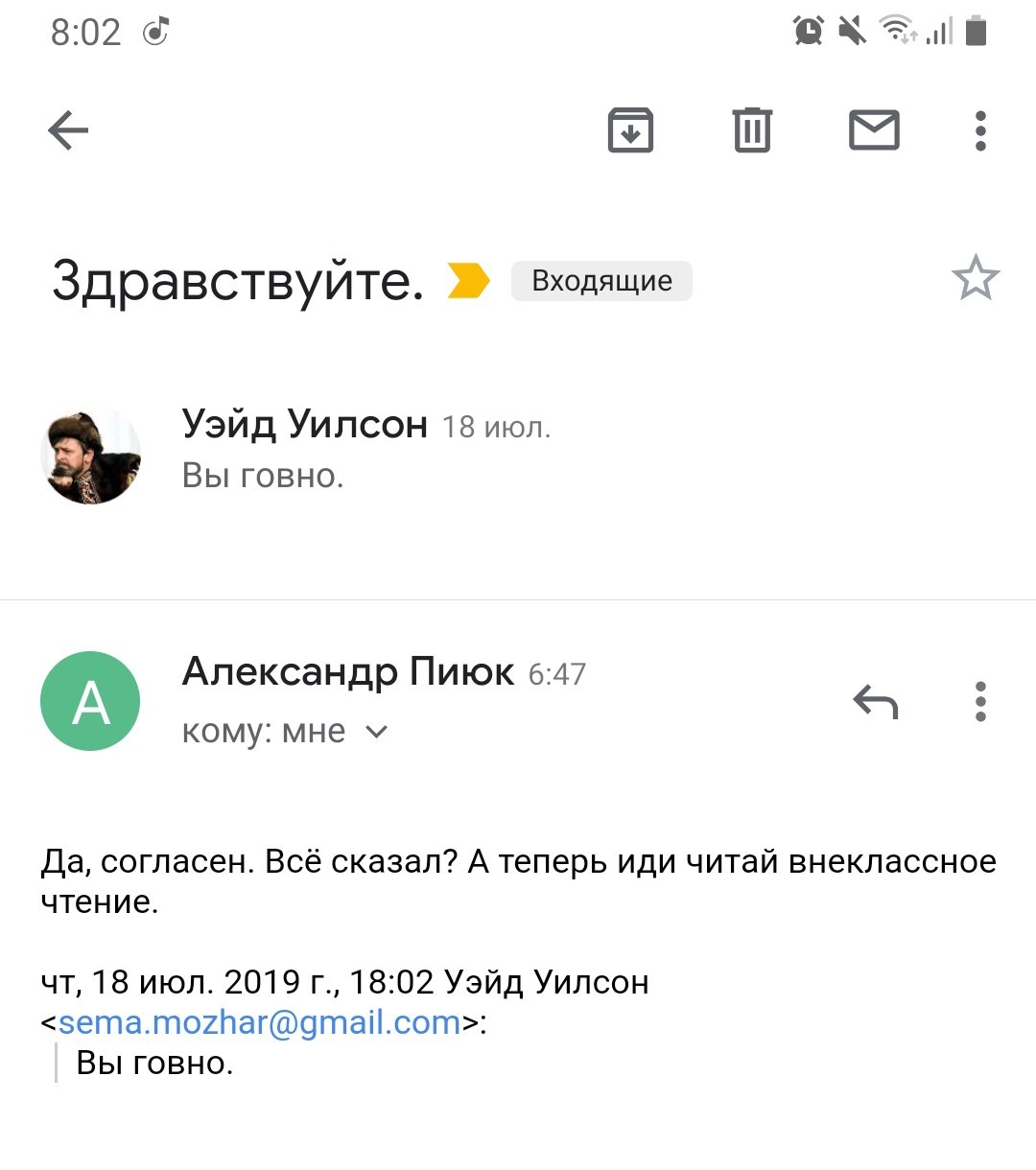Tap the sender name Александр Пиюк

click(x=348, y=672)
